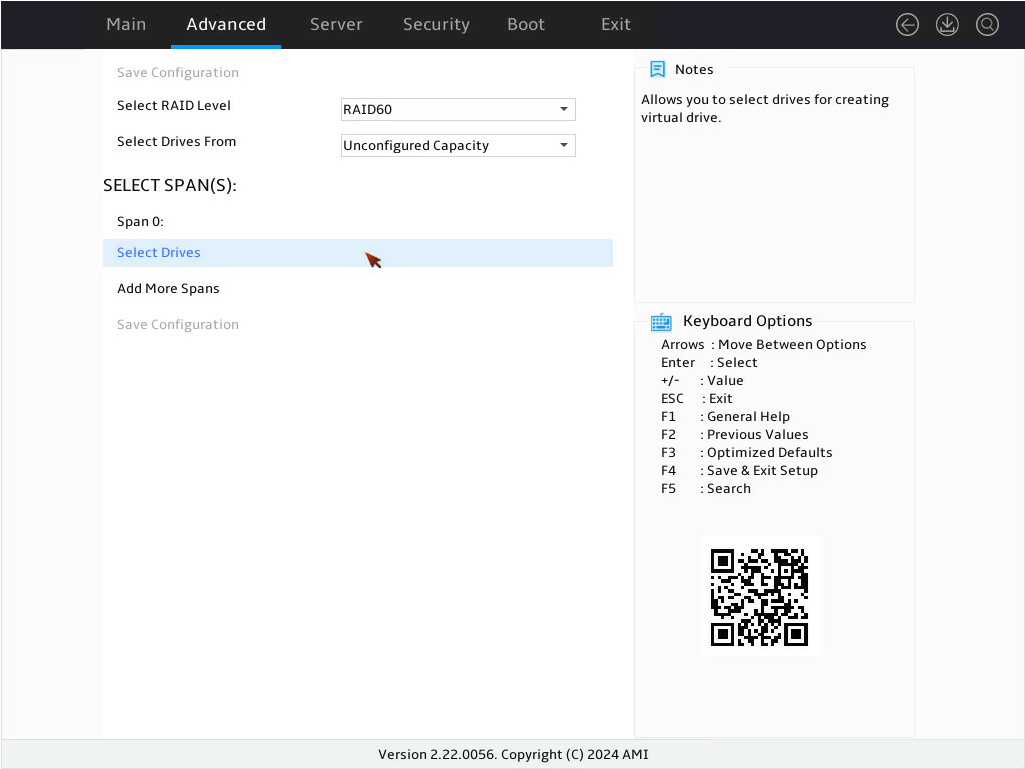Click the save download icon in header

click(x=947, y=25)
